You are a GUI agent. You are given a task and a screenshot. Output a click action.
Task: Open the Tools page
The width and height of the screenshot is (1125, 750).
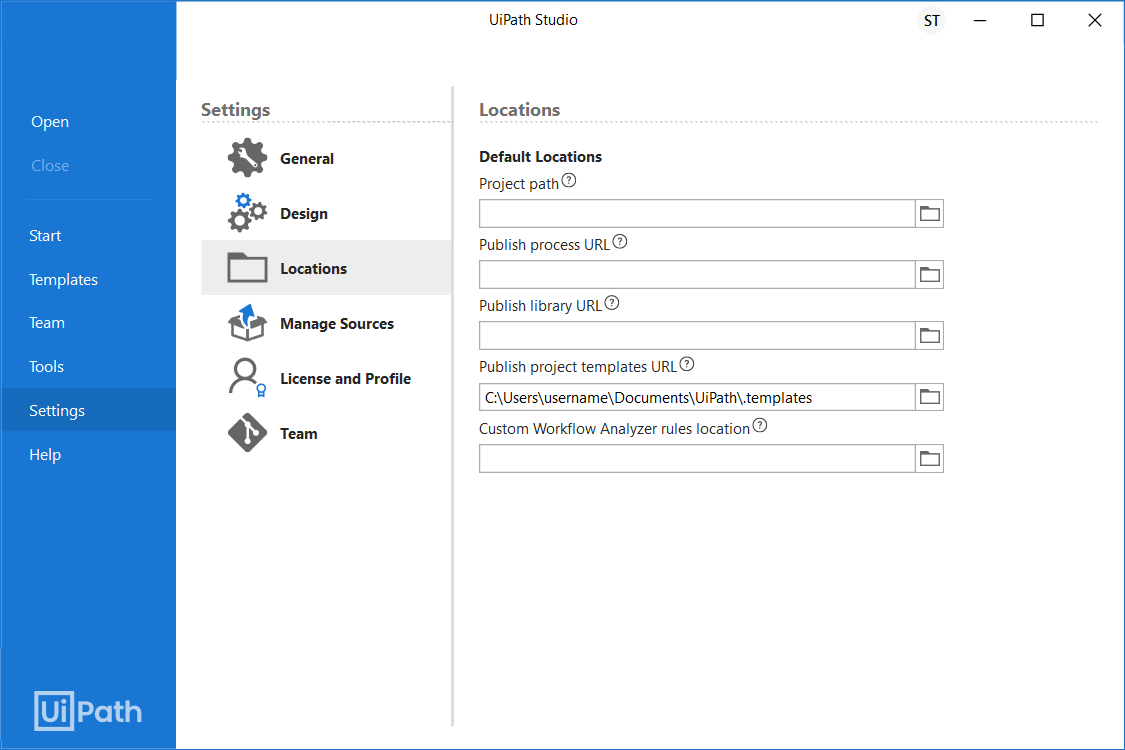point(47,367)
